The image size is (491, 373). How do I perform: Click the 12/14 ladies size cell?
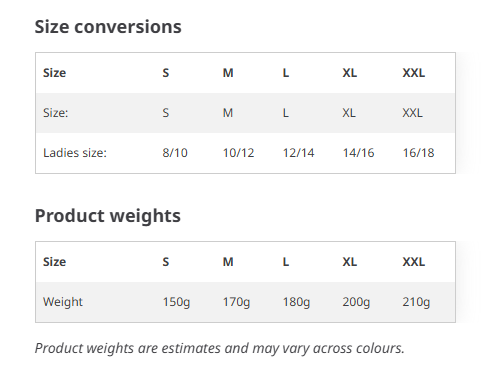point(298,153)
